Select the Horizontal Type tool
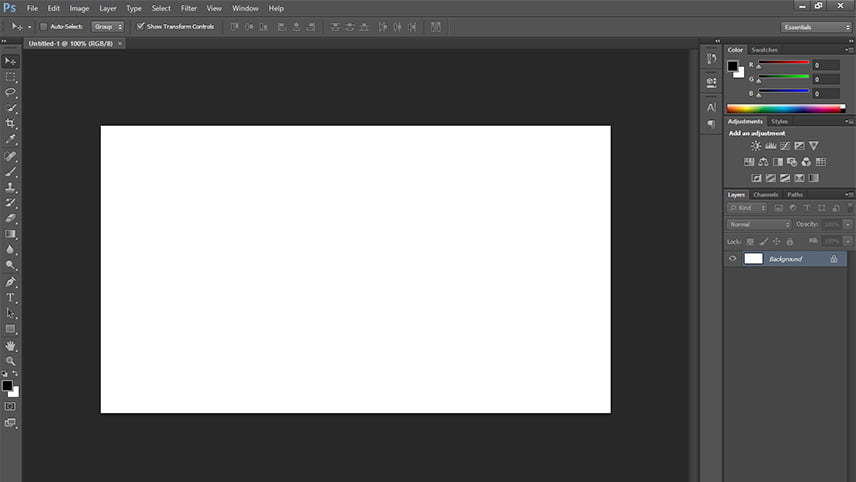 click(x=10, y=298)
